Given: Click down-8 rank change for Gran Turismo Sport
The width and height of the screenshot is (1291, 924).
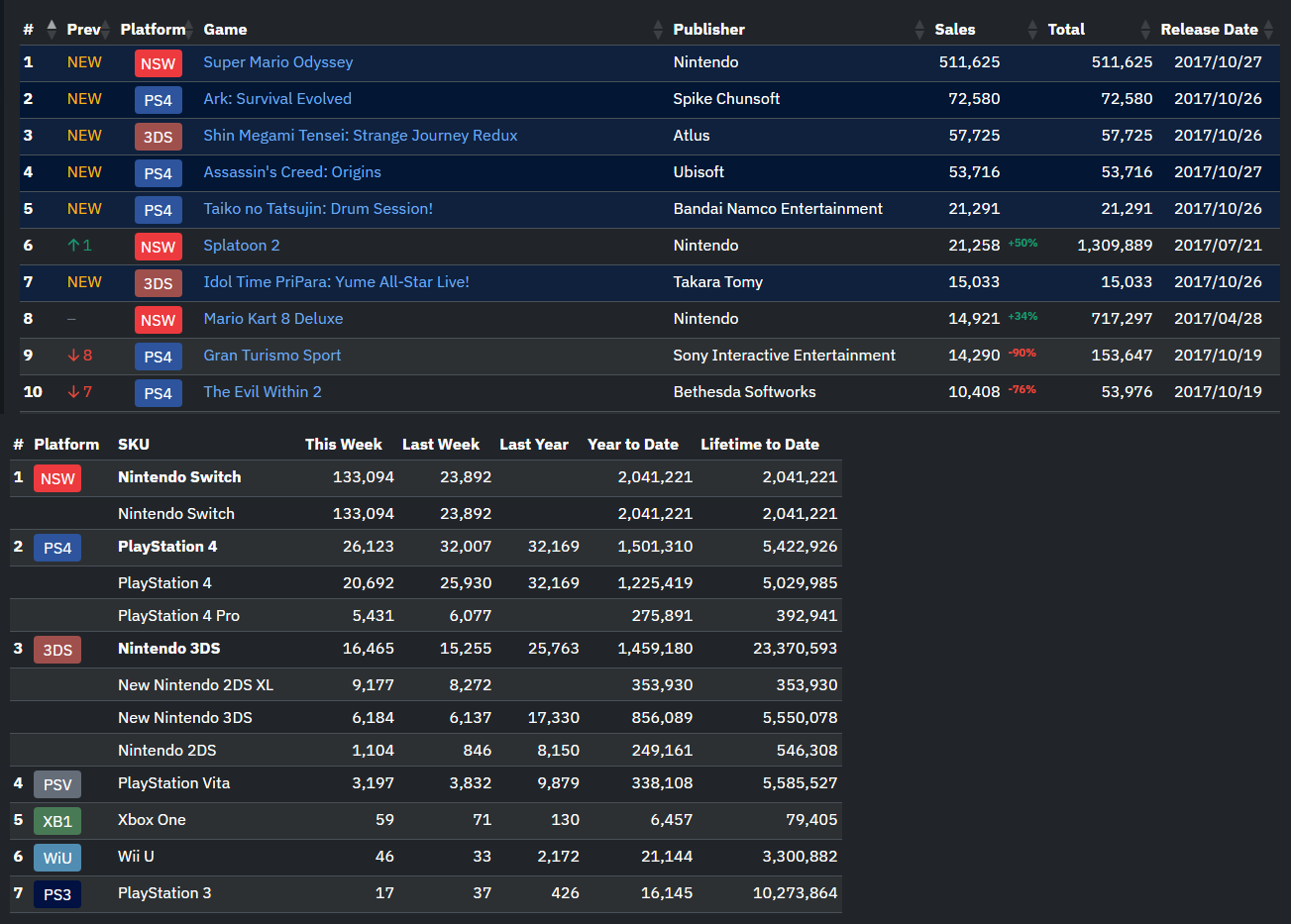Looking at the screenshot, I should (80, 356).
